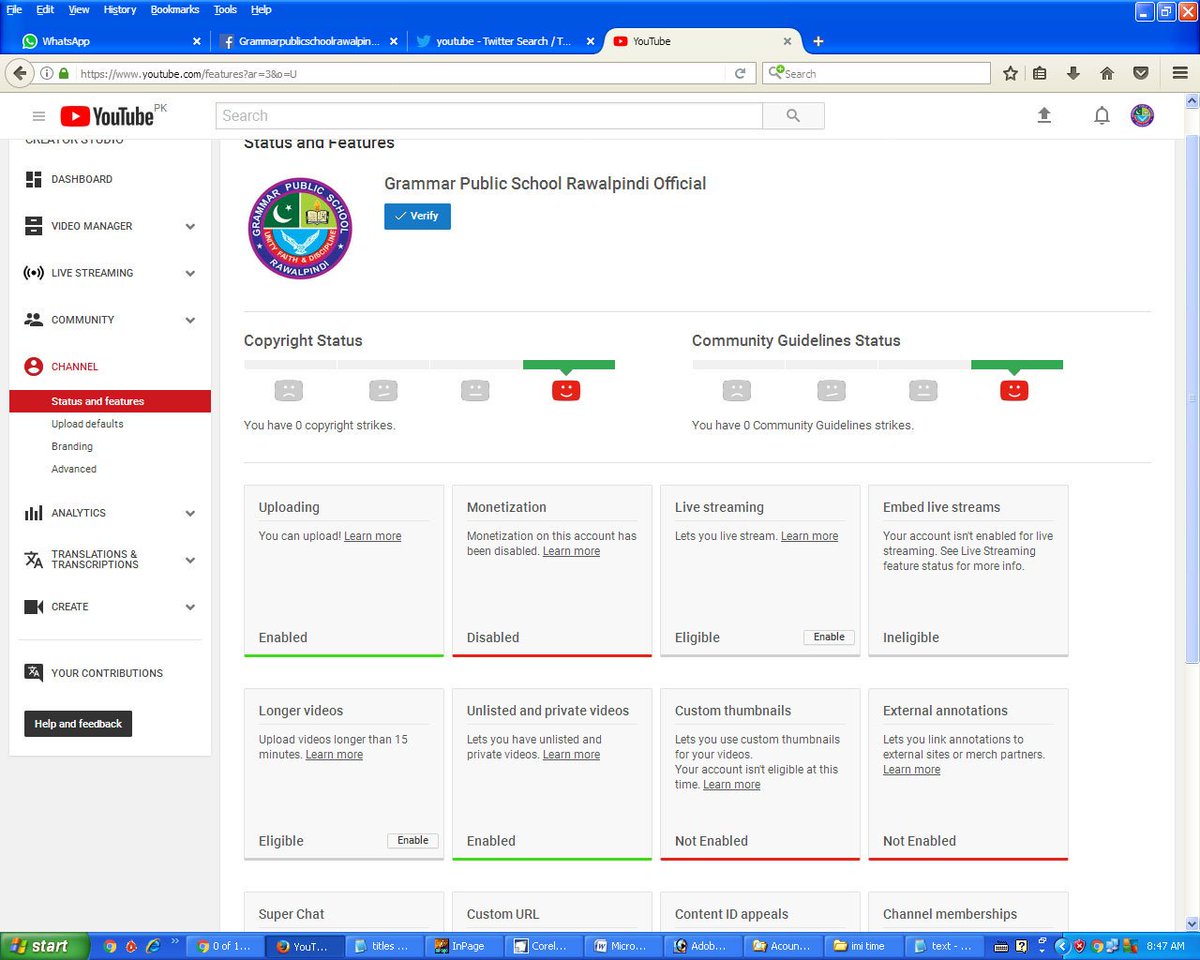Click the Dashboard icon in sidebar
This screenshot has width=1200, height=960.
(x=34, y=179)
